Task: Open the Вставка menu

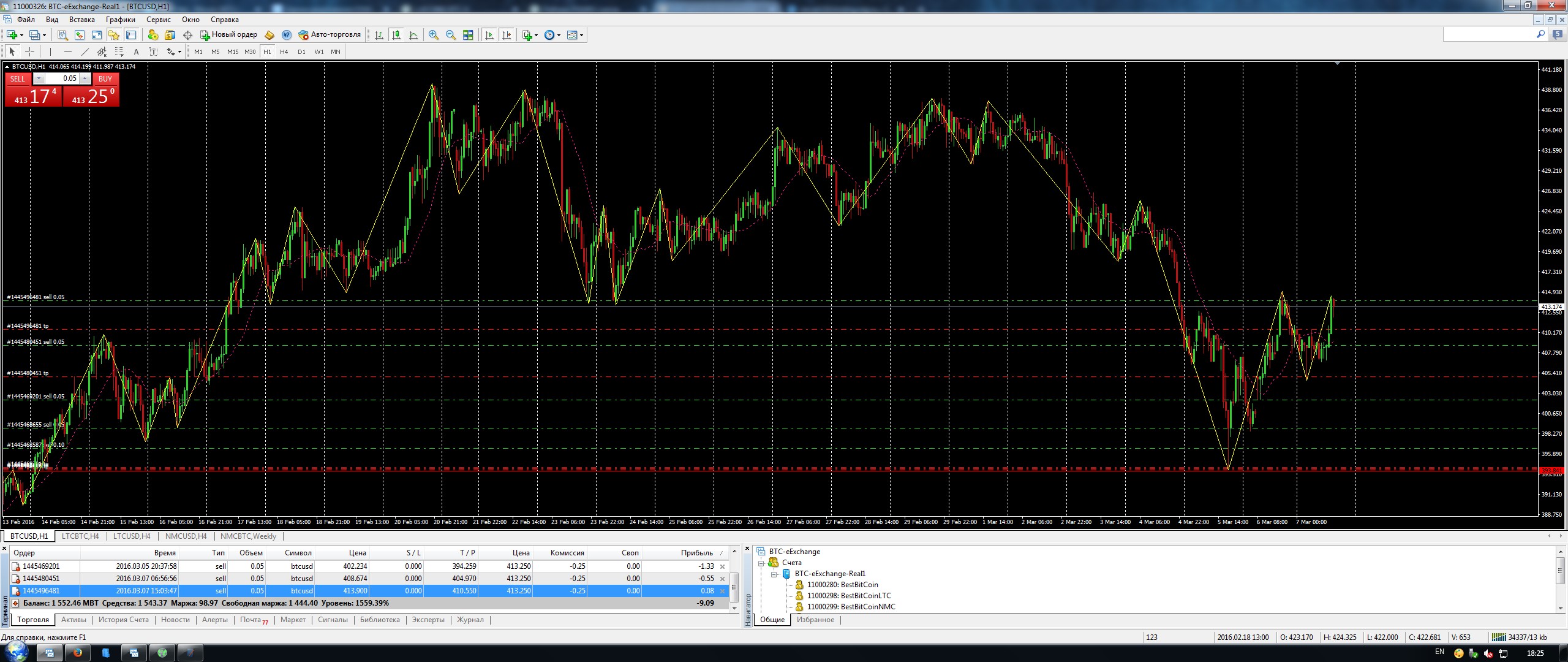Action: pyautogui.click(x=82, y=20)
